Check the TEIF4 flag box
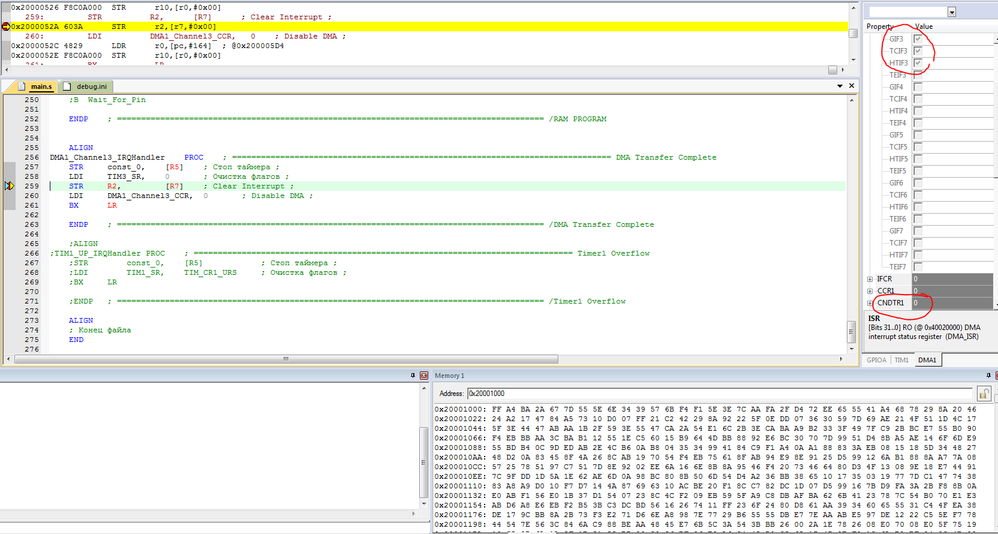The height and width of the screenshot is (534, 998). coord(918,123)
